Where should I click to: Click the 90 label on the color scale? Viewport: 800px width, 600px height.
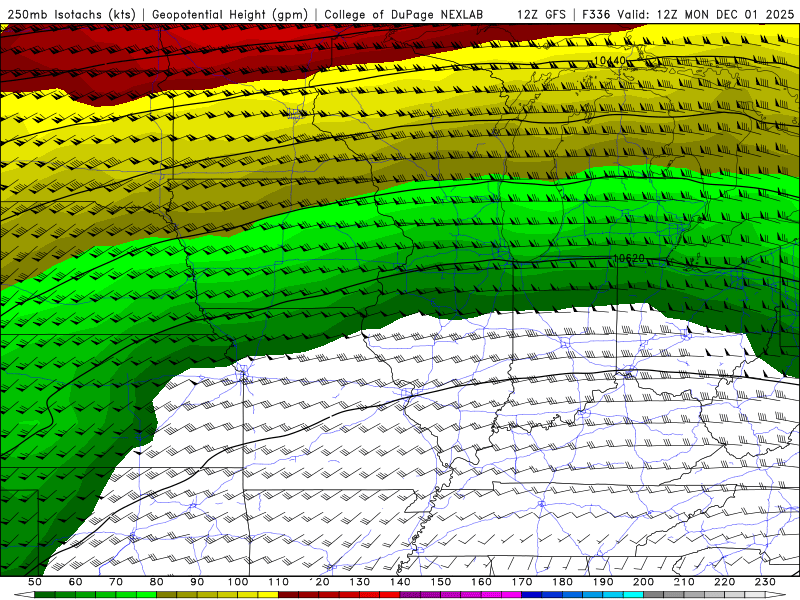197,582
